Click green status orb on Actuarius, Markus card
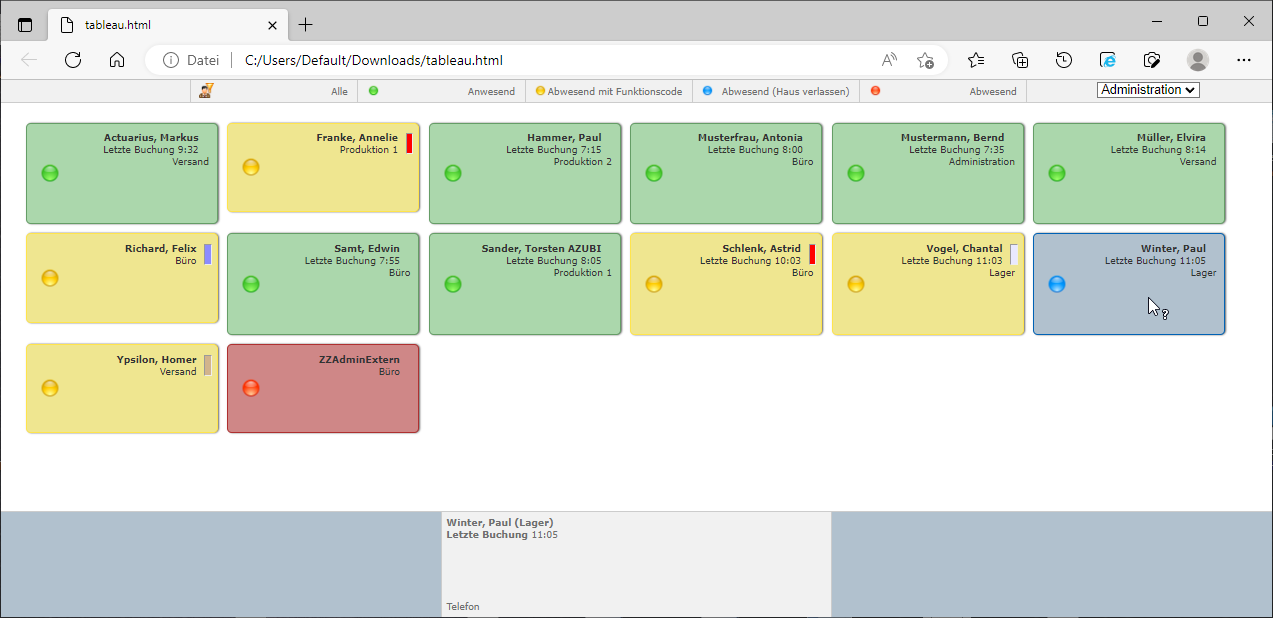 (50, 173)
